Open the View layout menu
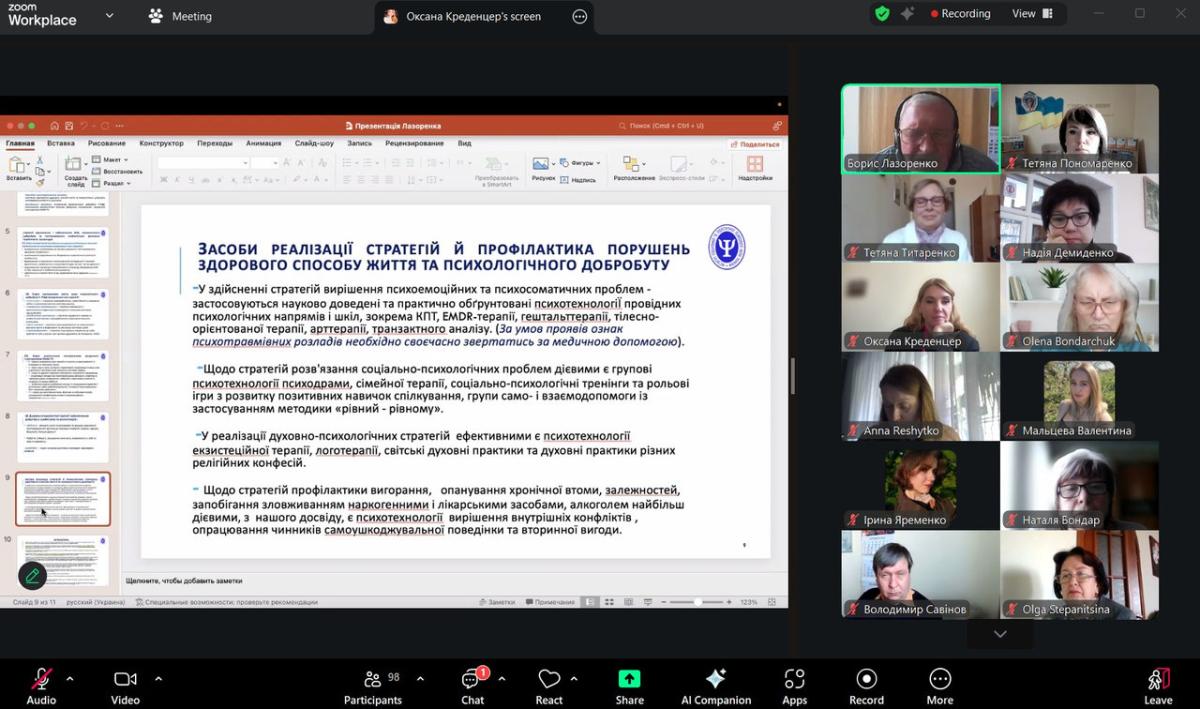The height and width of the screenshot is (709, 1200). tap(1031, 14)
